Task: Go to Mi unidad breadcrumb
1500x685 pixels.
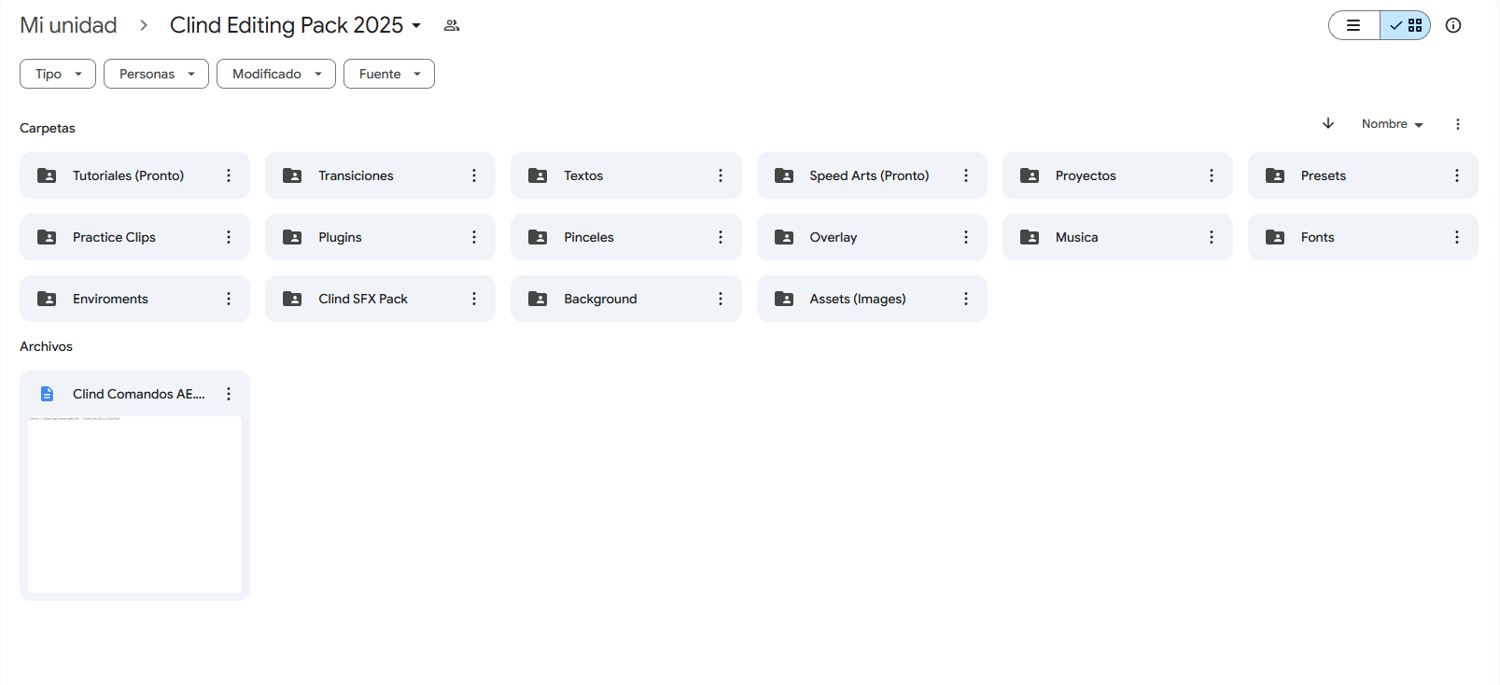Action: (68, 26)
